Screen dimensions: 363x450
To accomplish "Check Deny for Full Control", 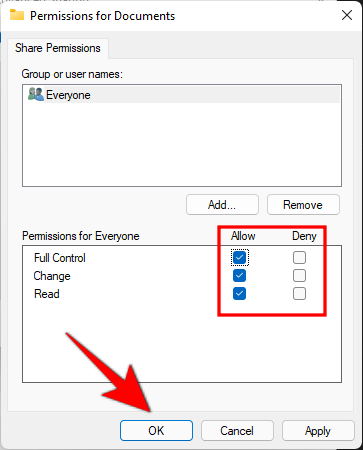I will pyautogui.click(x=299, y=257).
